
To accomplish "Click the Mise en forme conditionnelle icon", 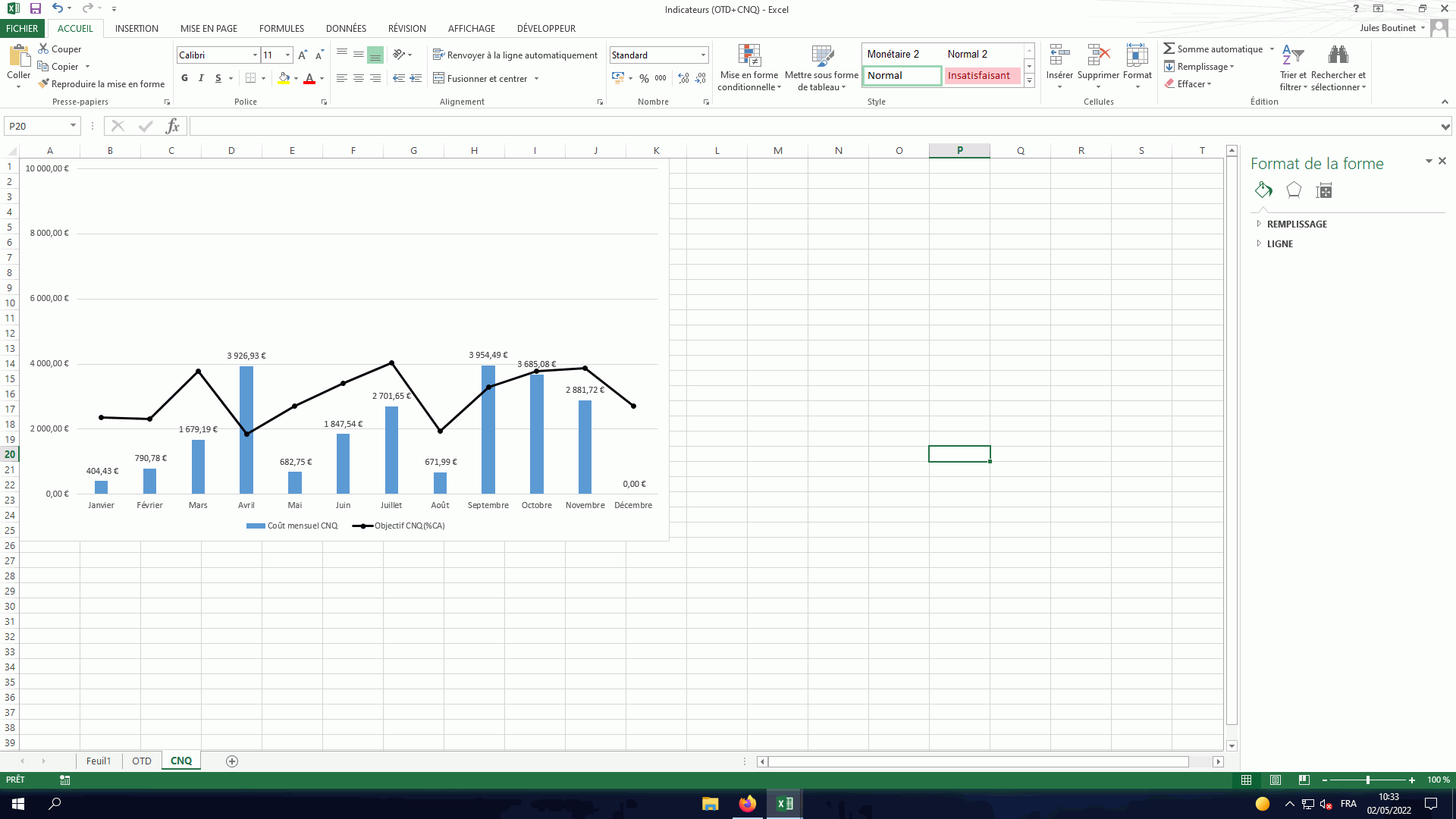I will click(749, 56).
